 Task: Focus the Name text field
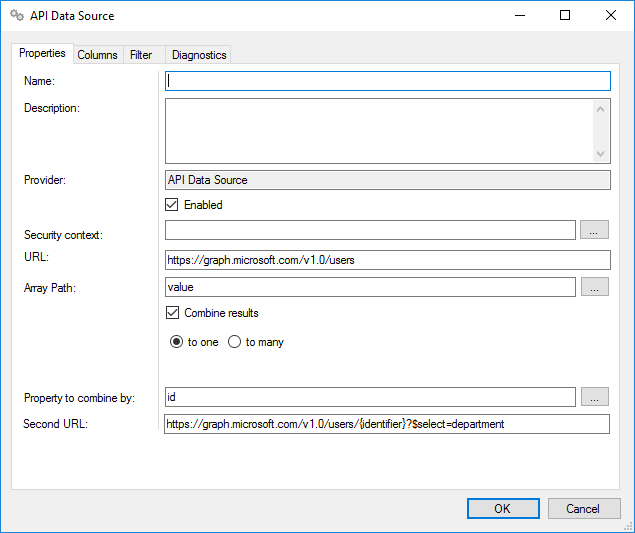pyautogui.click(x=387, y=81)
